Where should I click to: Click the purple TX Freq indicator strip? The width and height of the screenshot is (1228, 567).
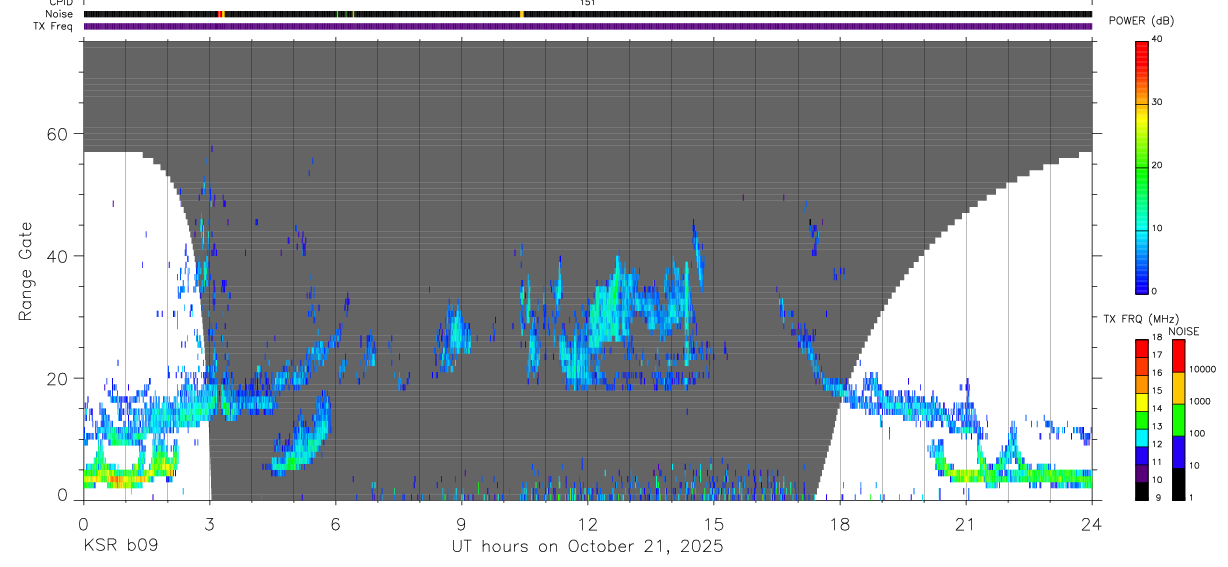587,26
